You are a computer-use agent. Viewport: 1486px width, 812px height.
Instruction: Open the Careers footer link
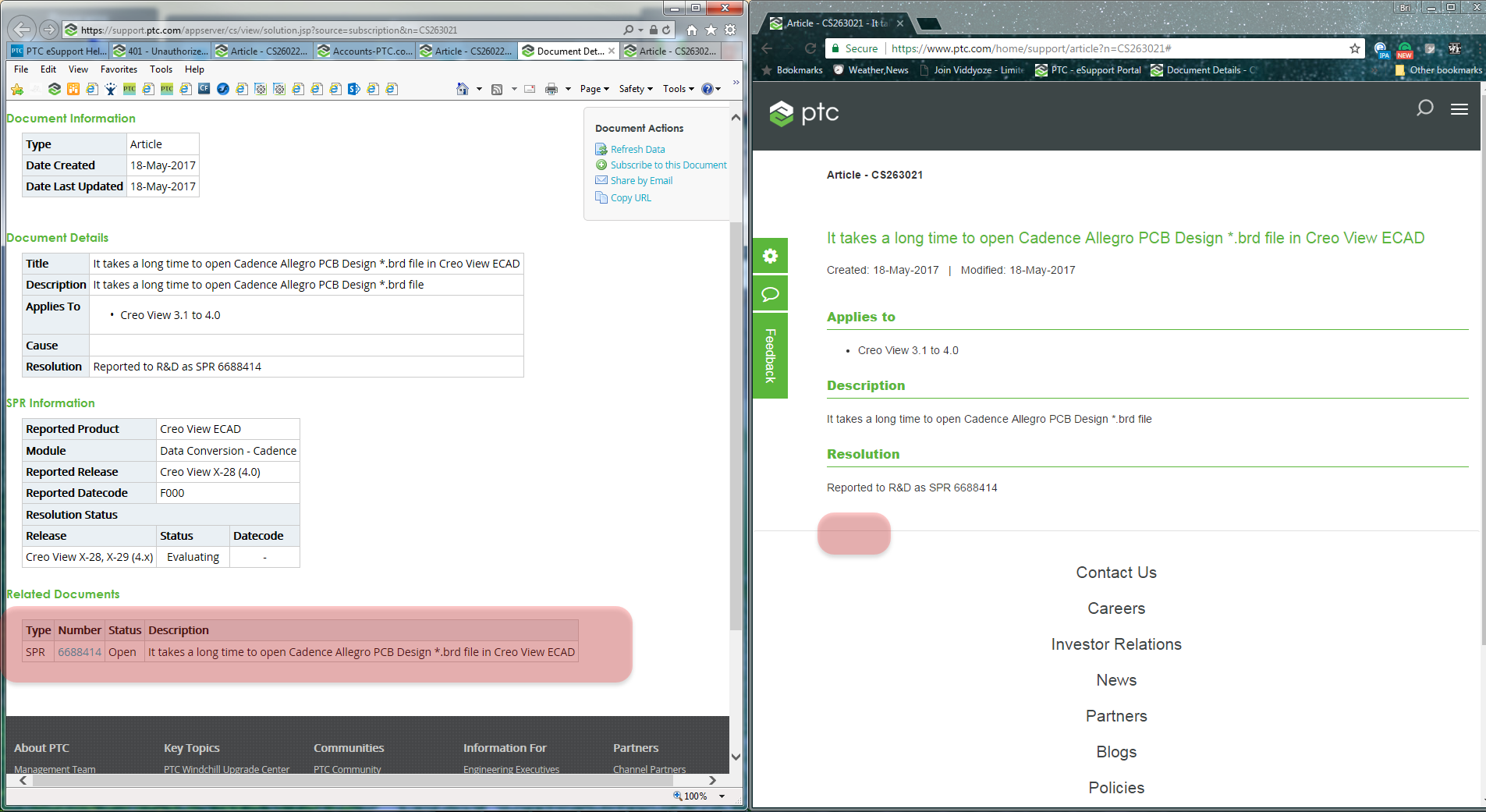[1116, 608]
